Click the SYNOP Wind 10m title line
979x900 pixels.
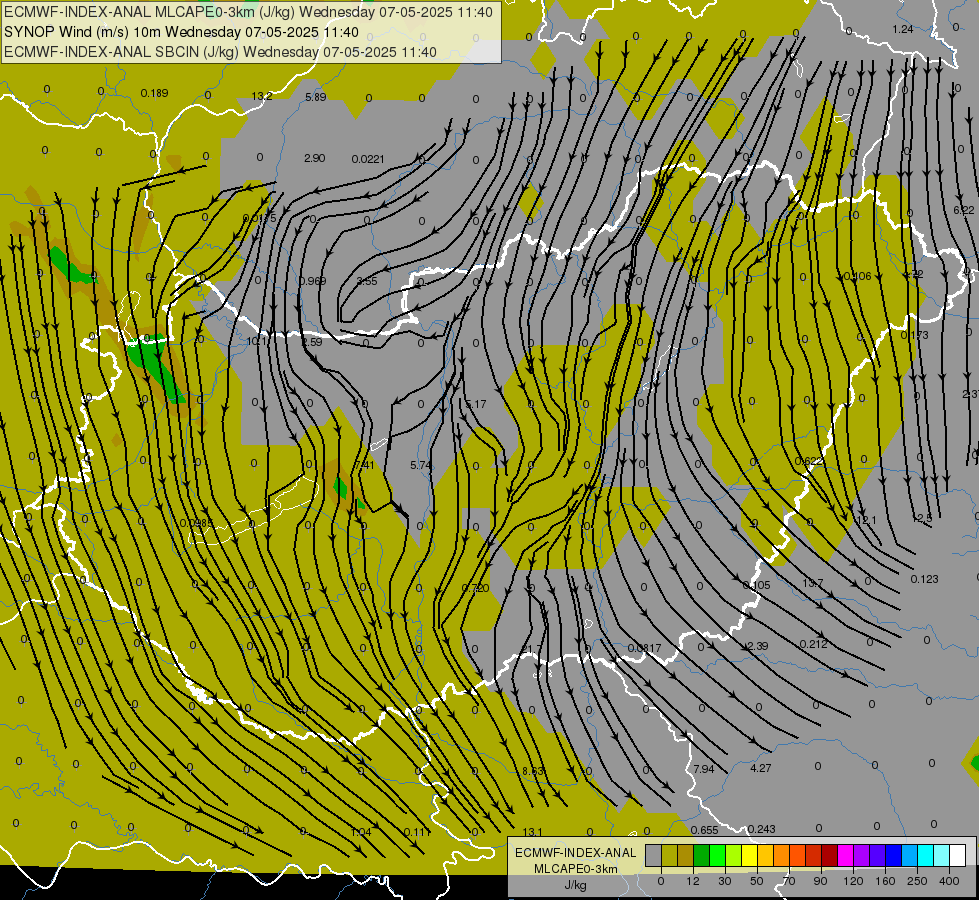coord(182,32)
